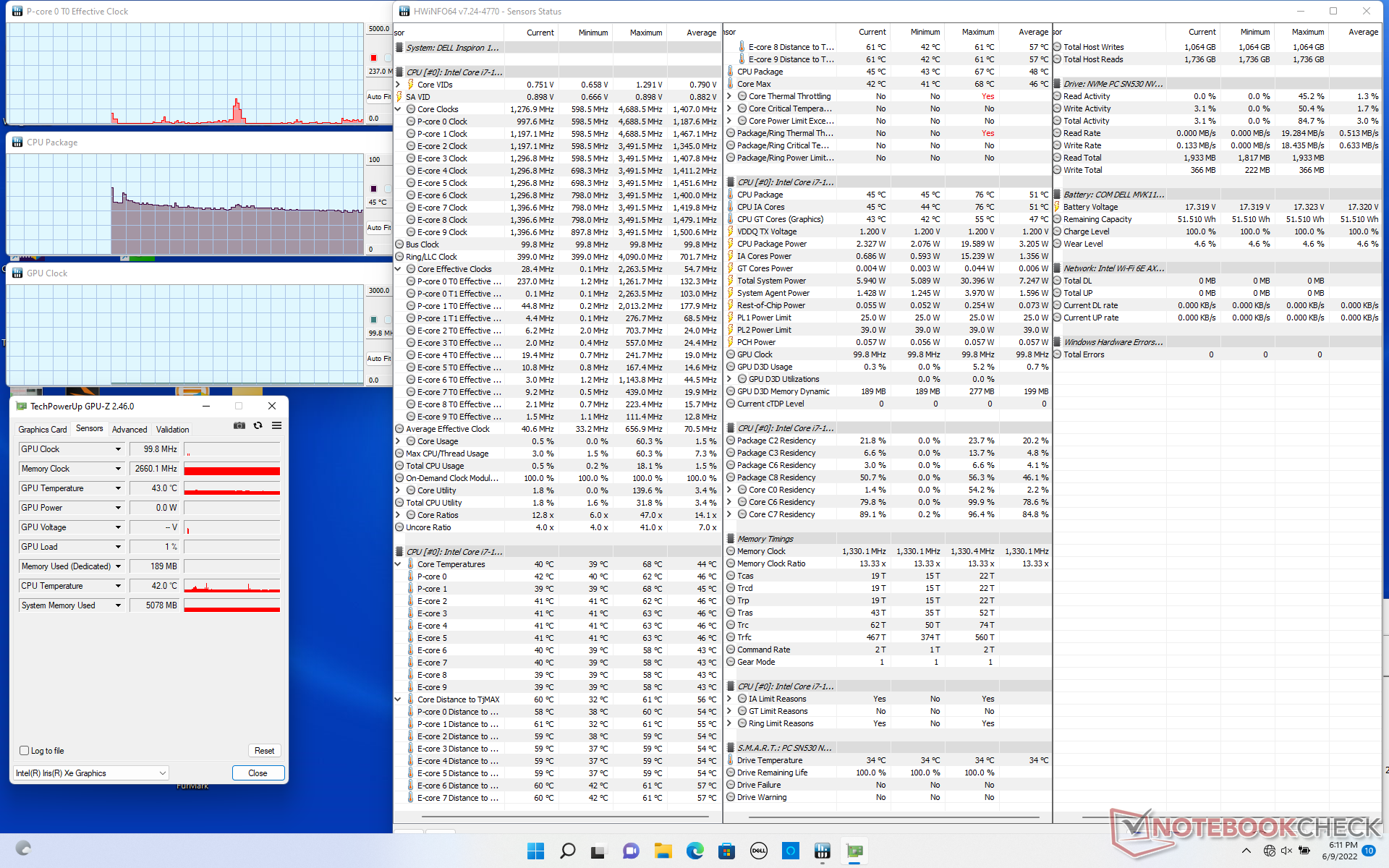Select the Sensors tab in GPU-Z
Viewport: 1389px width, 868px height.
click(x=90, y=428)
